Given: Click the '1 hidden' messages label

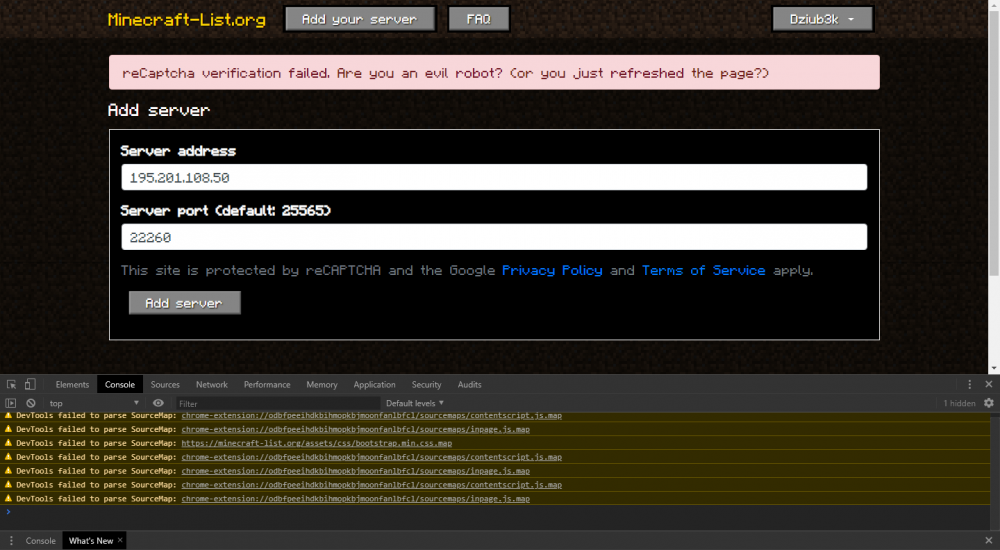Looking at the screenshot, I should (x=959, y=403).
